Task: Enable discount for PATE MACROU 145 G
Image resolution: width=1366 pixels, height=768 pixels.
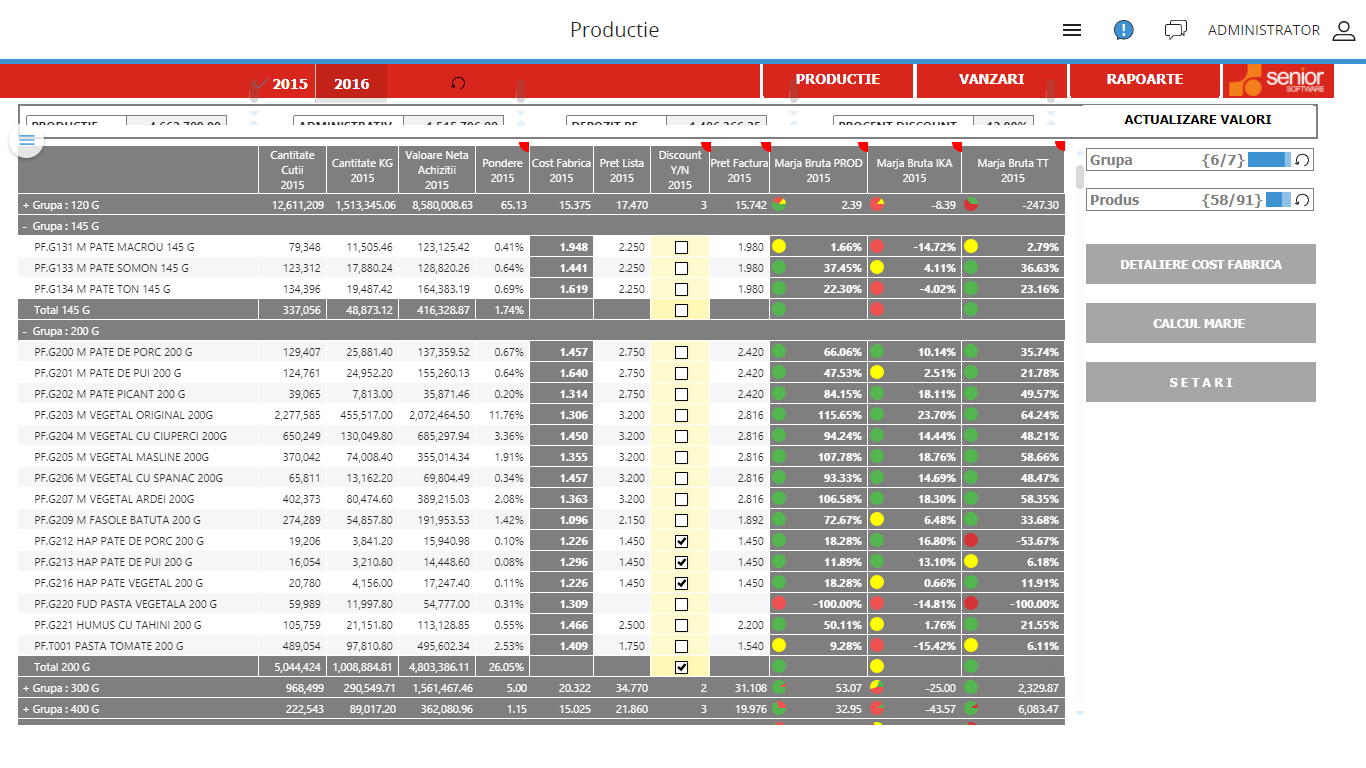Action: pos(681,247)
